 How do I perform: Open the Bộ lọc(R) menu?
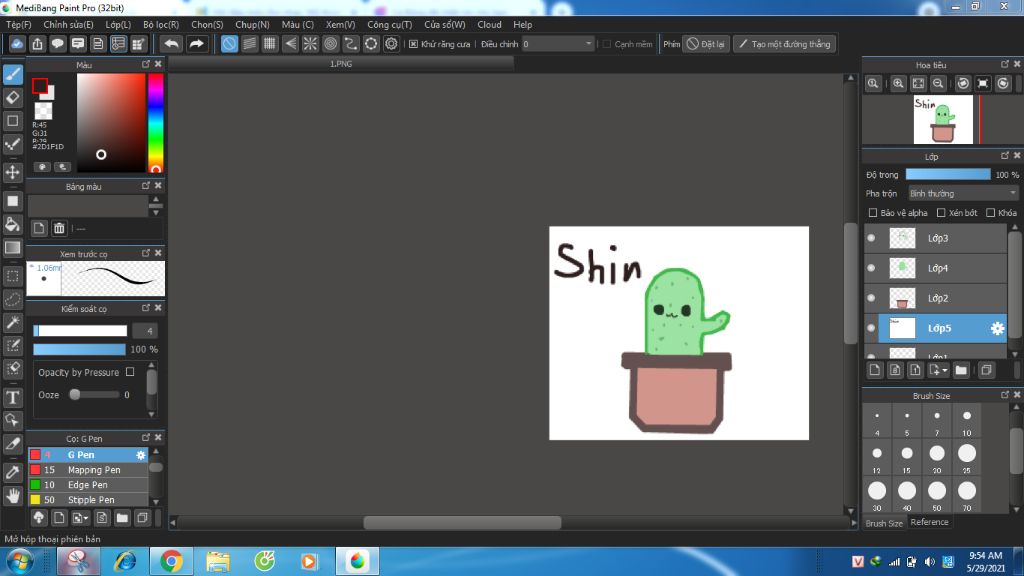161,24
